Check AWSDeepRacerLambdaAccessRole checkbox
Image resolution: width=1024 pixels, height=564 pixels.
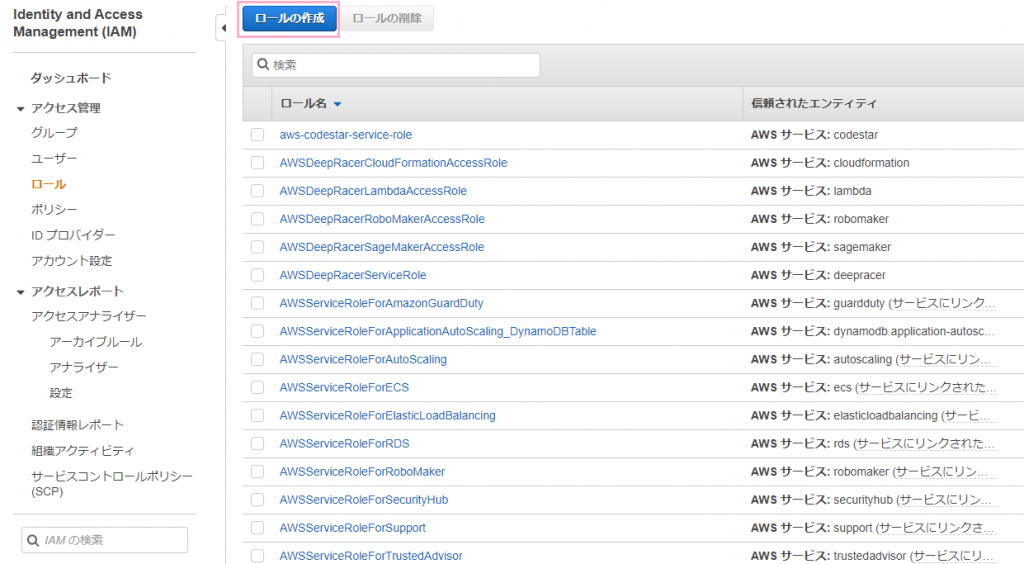coord(257,191)
